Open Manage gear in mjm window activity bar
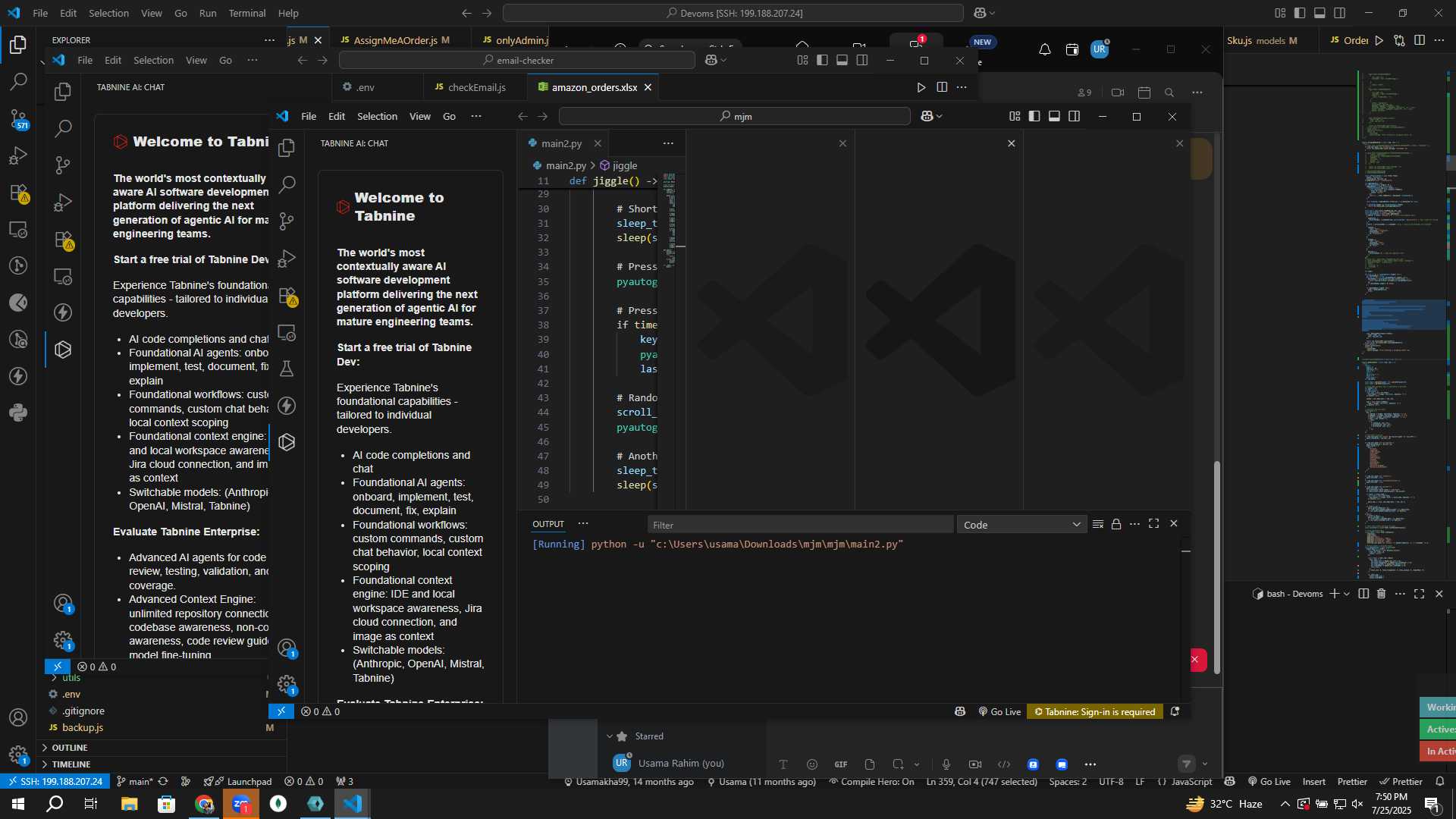Viewport: 1456px width, 819px height. click(x=287, y=684)
